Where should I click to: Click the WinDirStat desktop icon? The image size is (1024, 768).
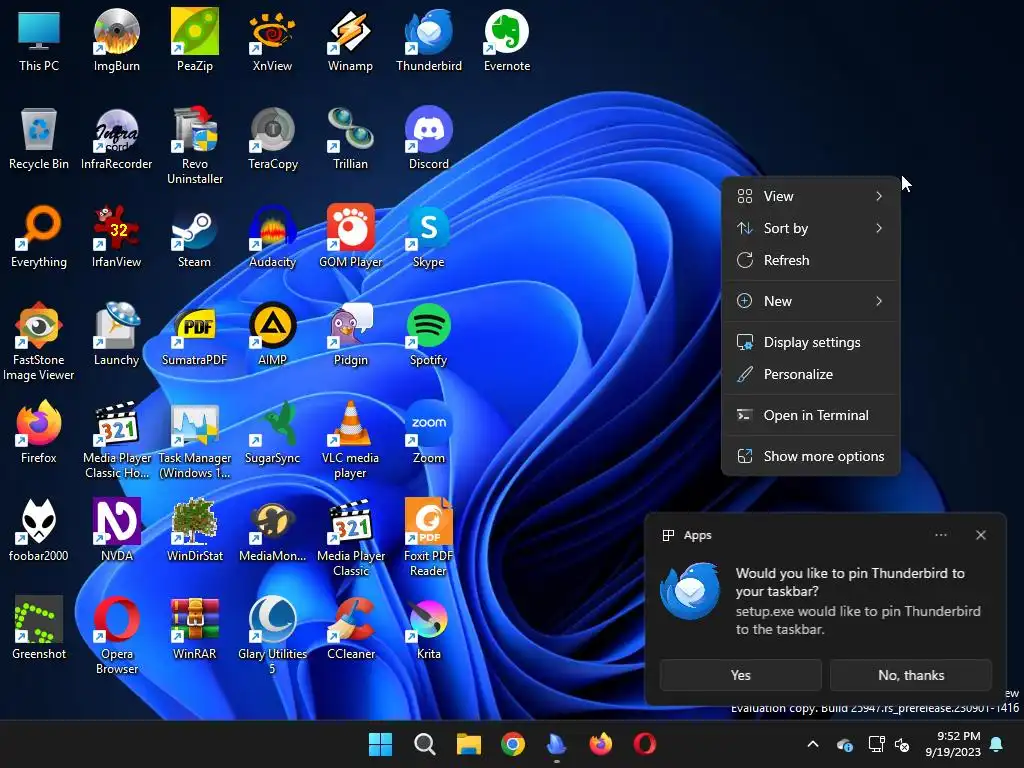point(195,530)
